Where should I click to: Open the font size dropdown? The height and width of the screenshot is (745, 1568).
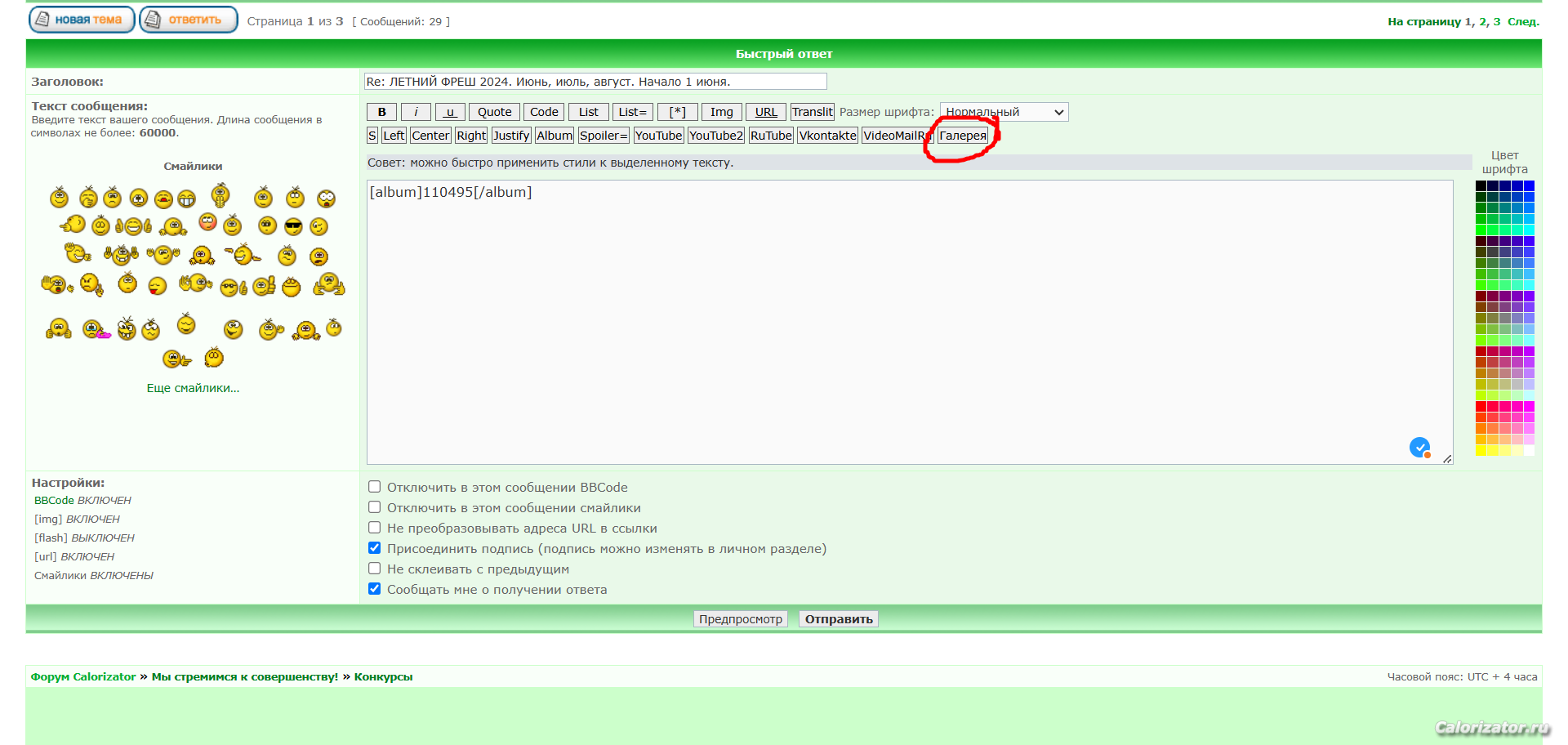pyautogui.click(x=1004, y=112)
